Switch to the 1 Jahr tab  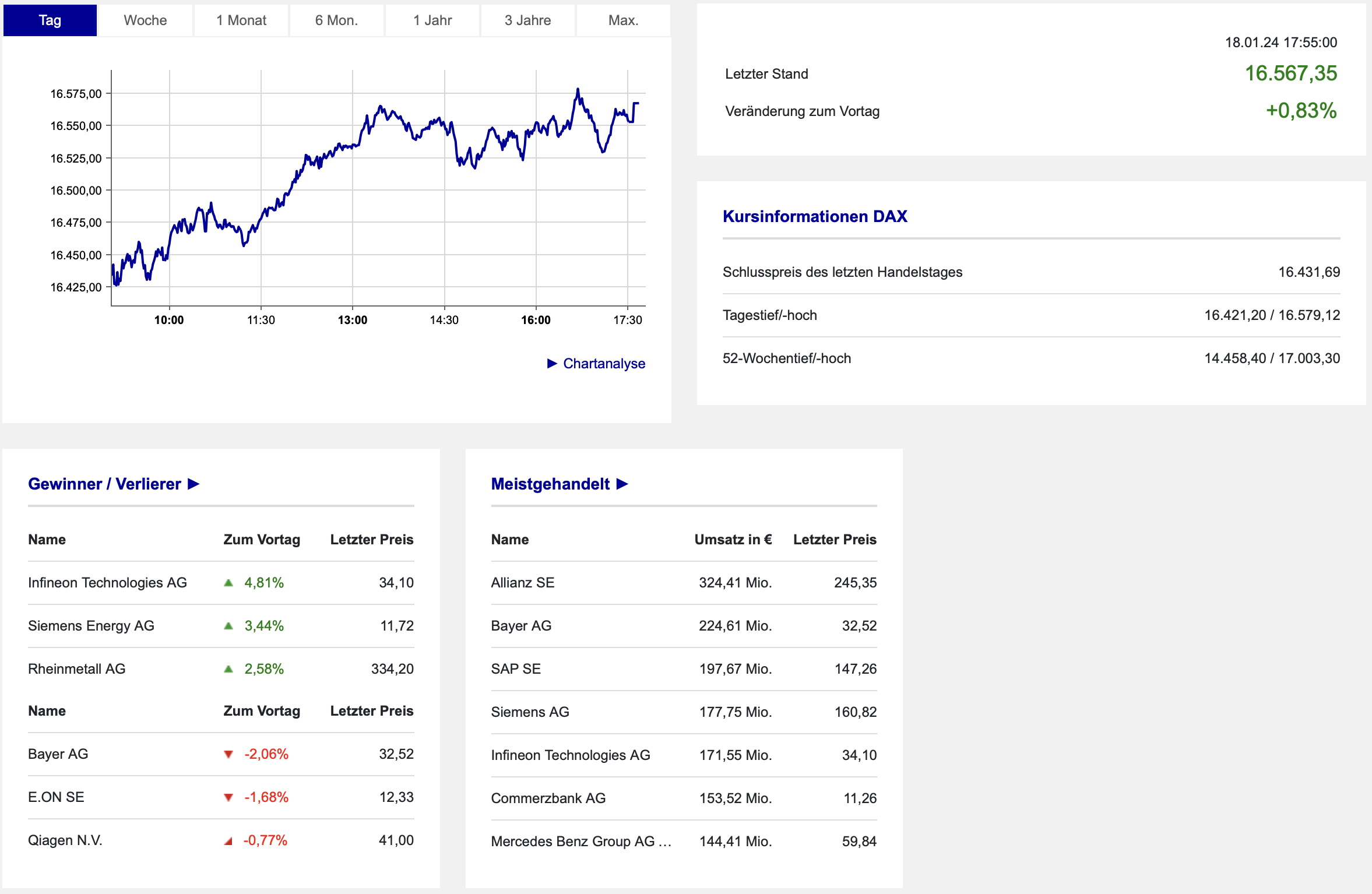click(x=432, y=20)
